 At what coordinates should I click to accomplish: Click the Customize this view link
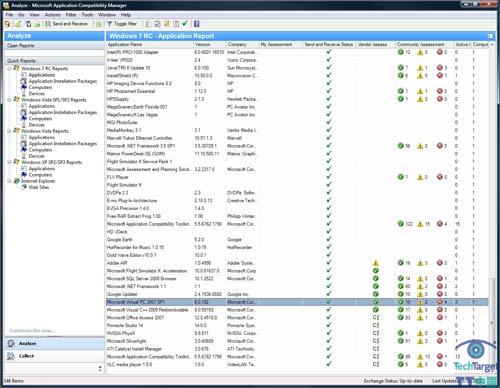click(x=32, y=331)
